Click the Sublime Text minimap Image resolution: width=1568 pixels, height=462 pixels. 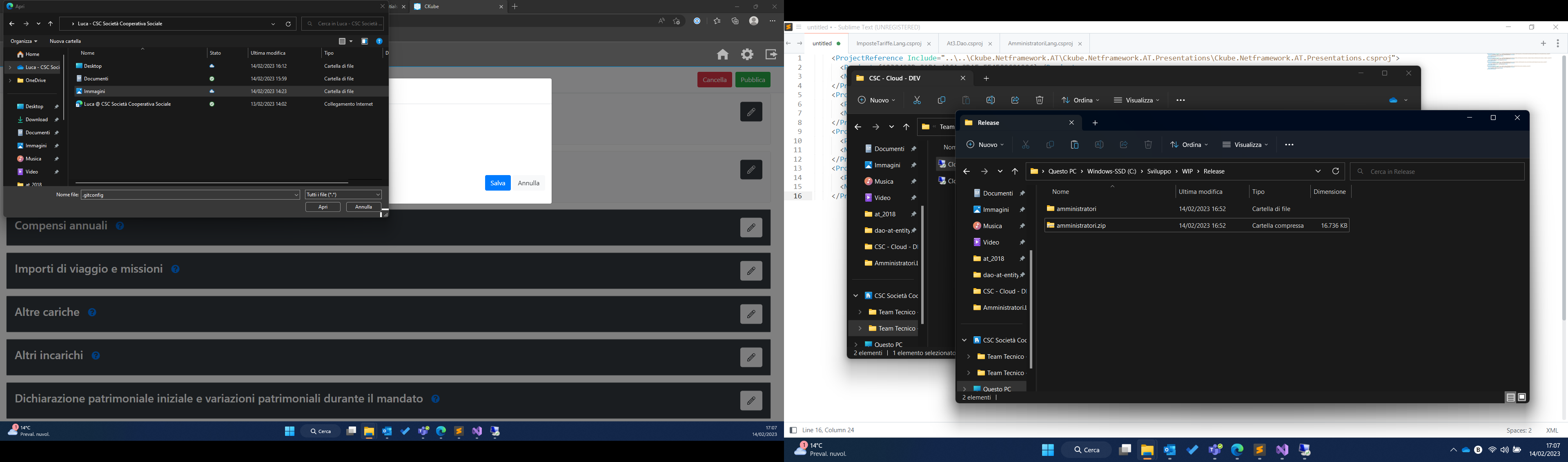click(x=1518, y=62)
